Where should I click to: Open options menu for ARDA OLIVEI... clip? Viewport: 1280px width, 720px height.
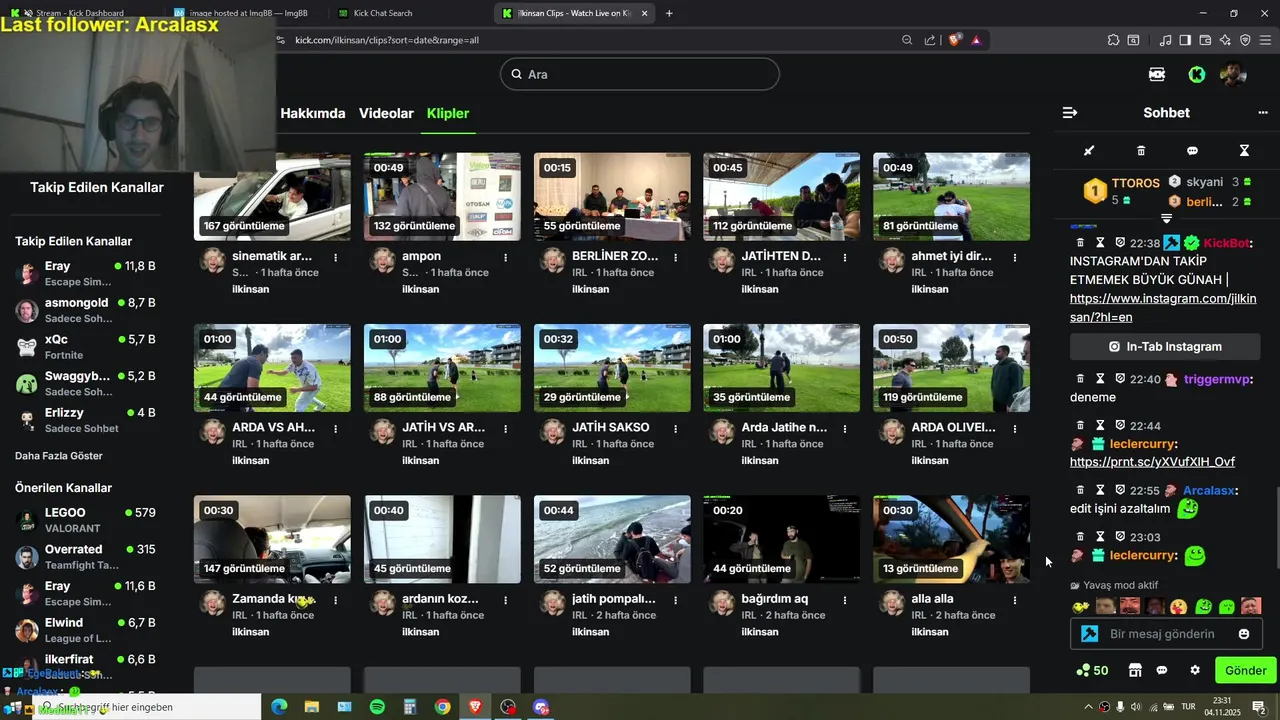(1015, 429)
